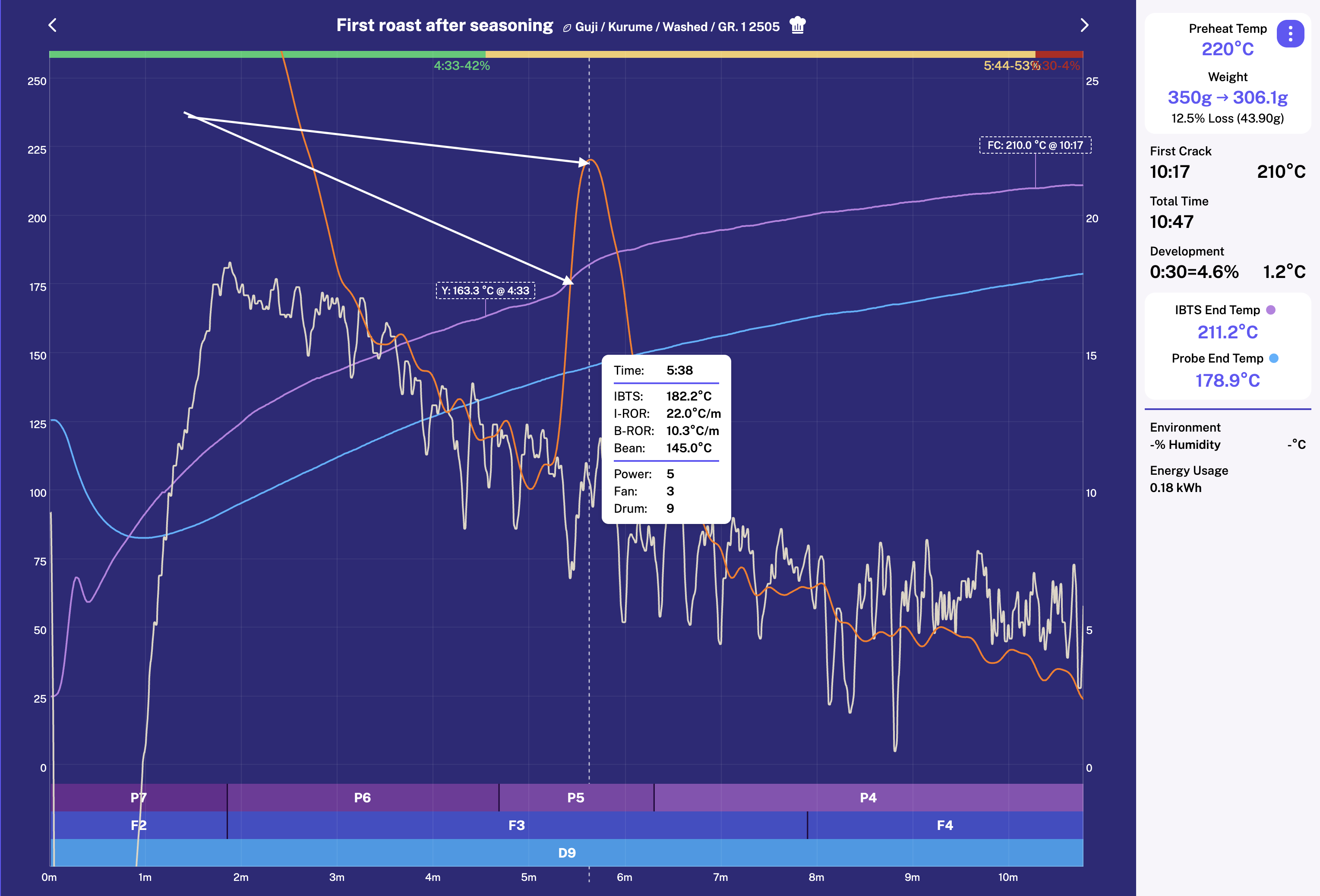The image size is (1320, 896).
Task: Click the F3 fan segment
Action: click(x=516, y=825)
